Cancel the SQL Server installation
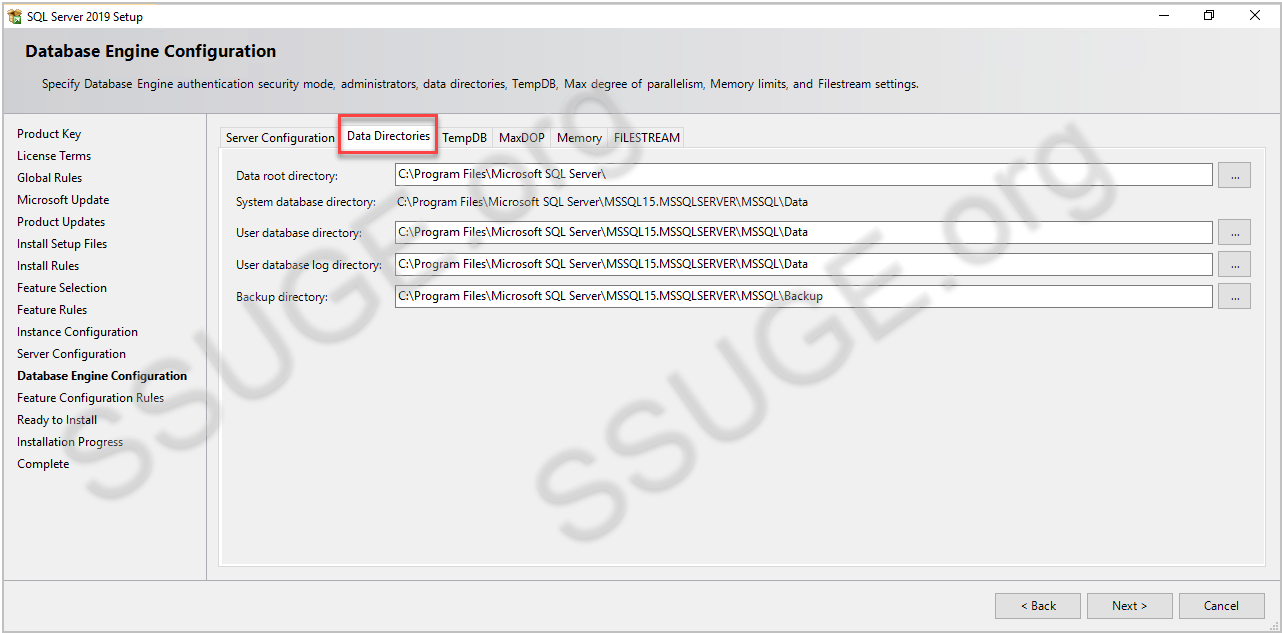Image resolution: width=1282 pixels, height=633 pixels. (1221, 605)
